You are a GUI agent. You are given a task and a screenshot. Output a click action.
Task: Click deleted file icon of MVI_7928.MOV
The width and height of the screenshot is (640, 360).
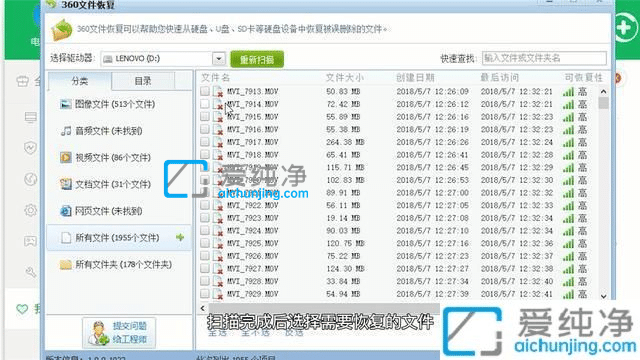click(x=218, y=281)
